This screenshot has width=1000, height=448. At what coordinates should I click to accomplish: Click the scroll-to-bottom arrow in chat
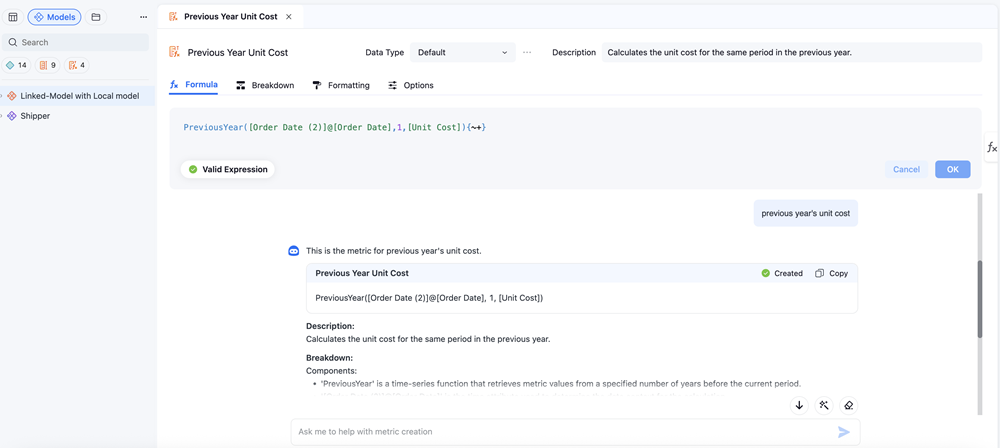coord(799,405)
